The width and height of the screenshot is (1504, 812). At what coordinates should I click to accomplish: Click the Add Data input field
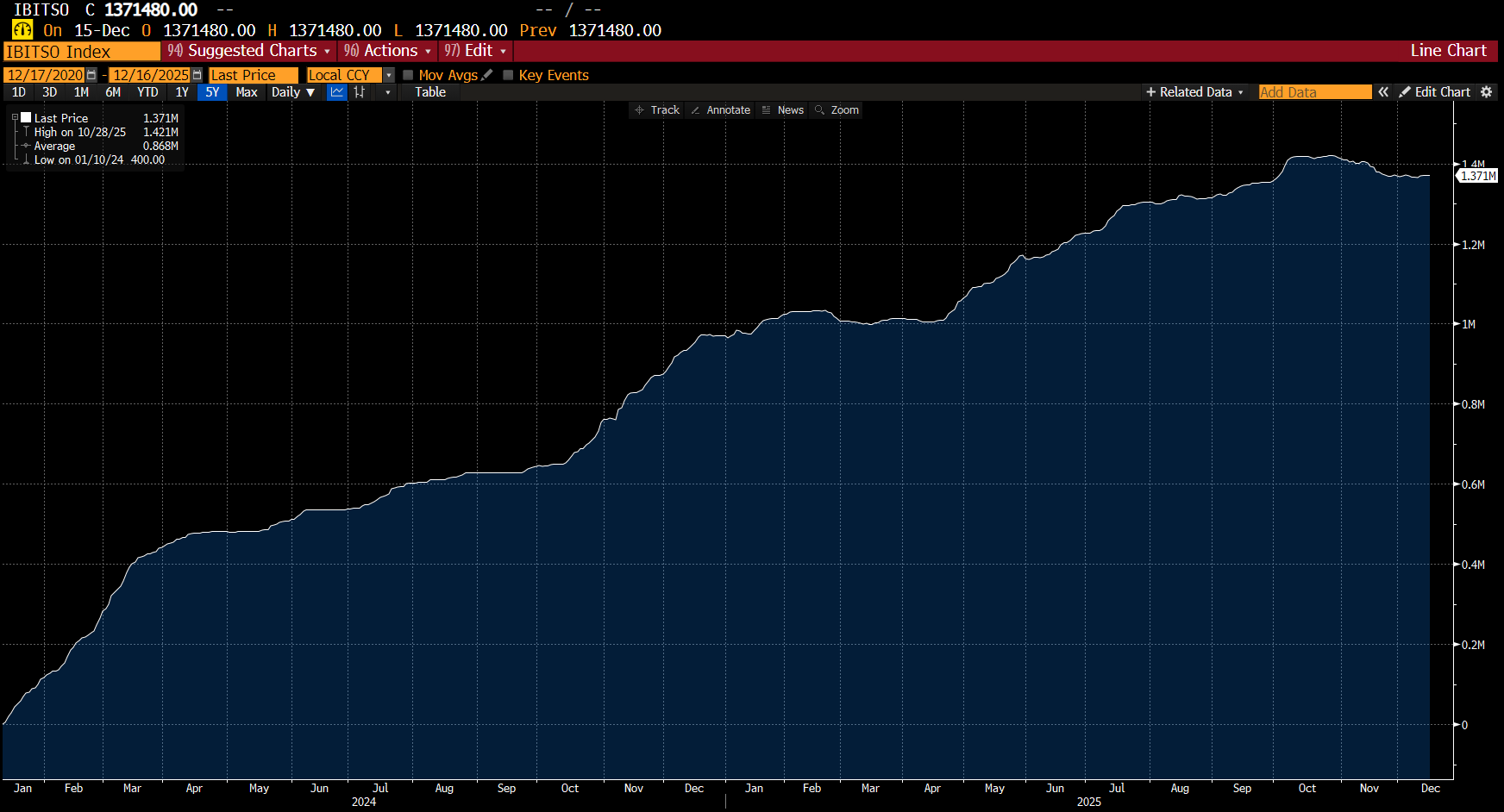tap(1315, 92)
